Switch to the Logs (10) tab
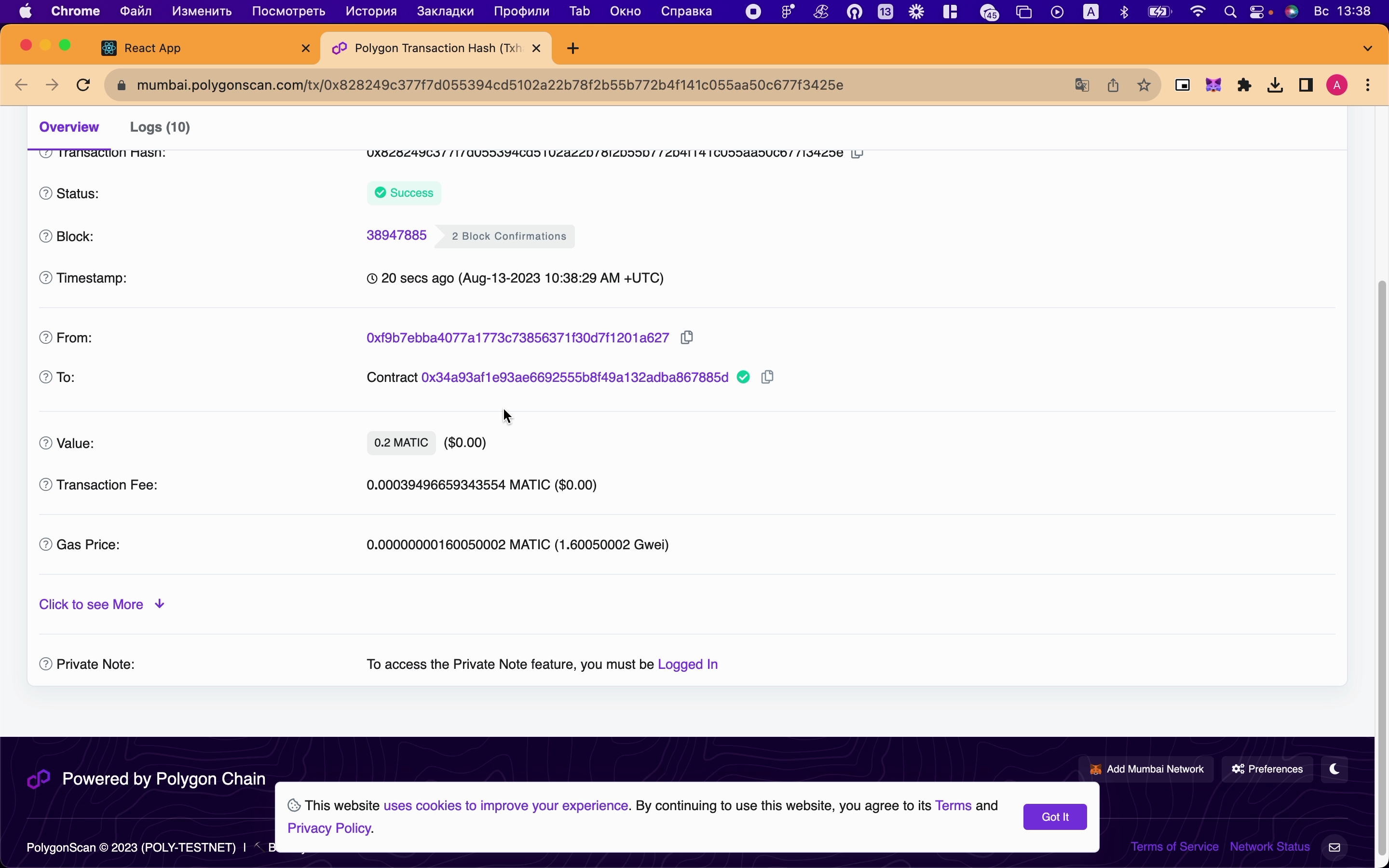The image size is (1389, 868). [160, 127]
